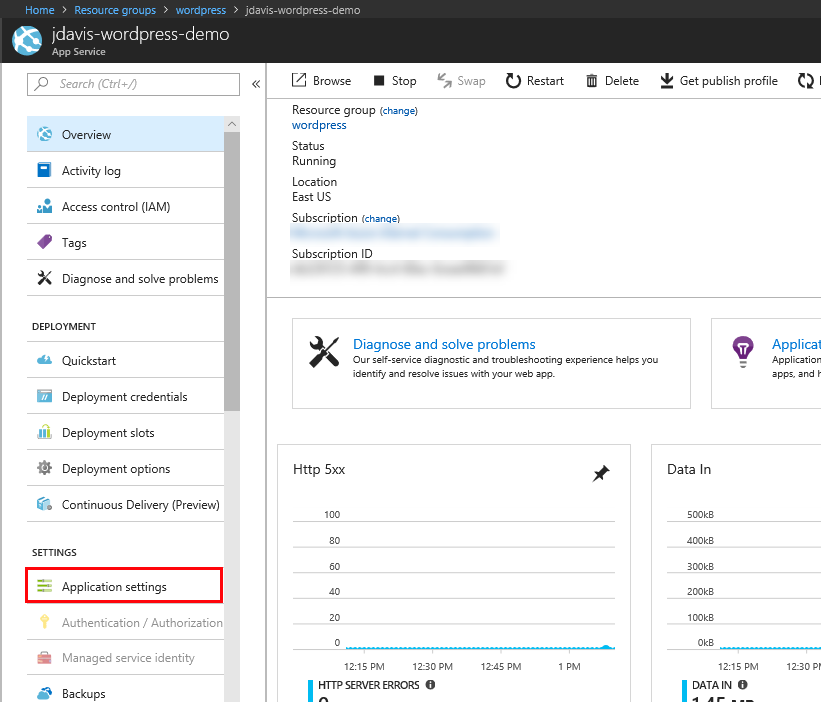Click the Browse external-link icon
Image resolution: width=821 pixels, height=702 pixels.
[299, 80]
